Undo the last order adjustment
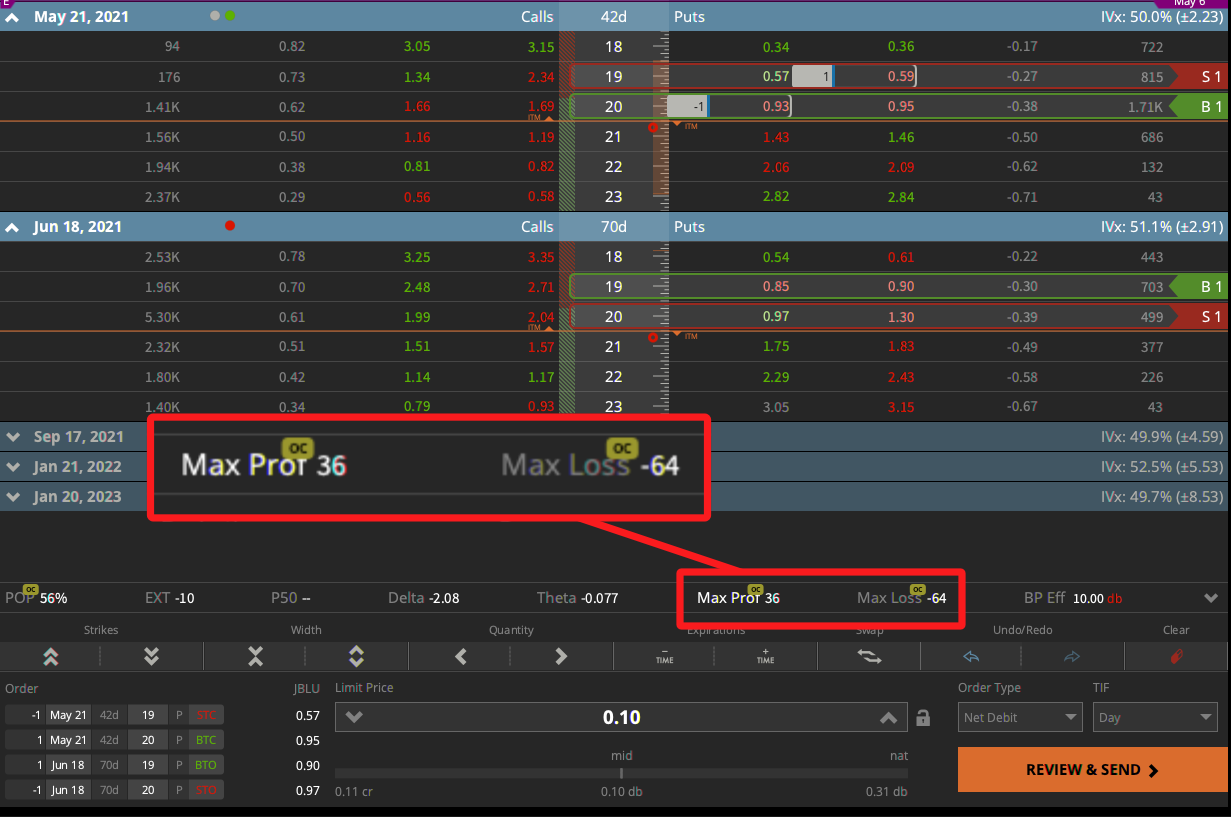Screen dimensions: 1231x817 pyautogui.click(x=969, y=656)
